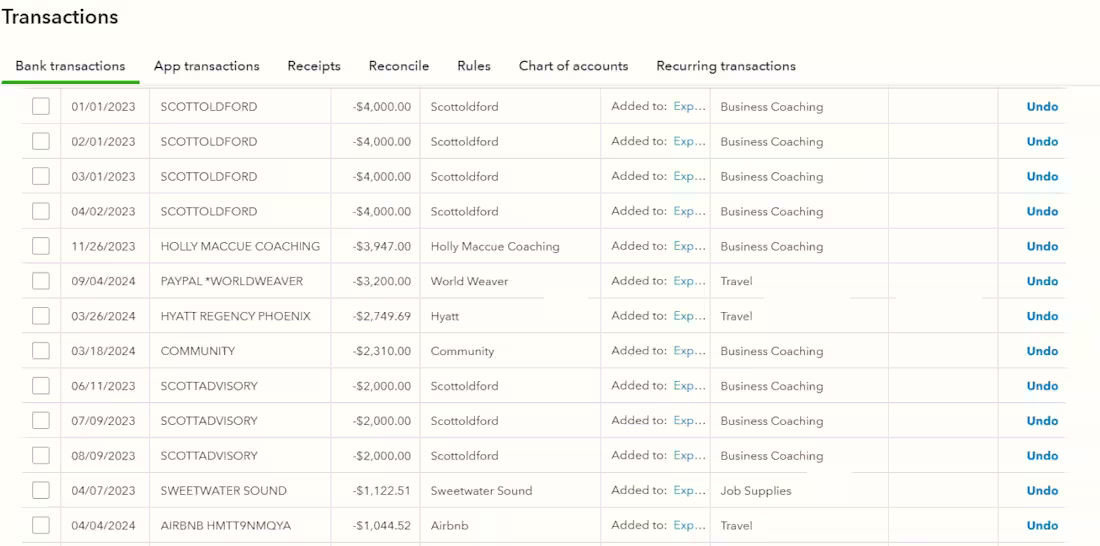Toggle checkbox for the Community transaction
Image resolution: width=1100 pixels, height=546 pixels.
[41, 351]
